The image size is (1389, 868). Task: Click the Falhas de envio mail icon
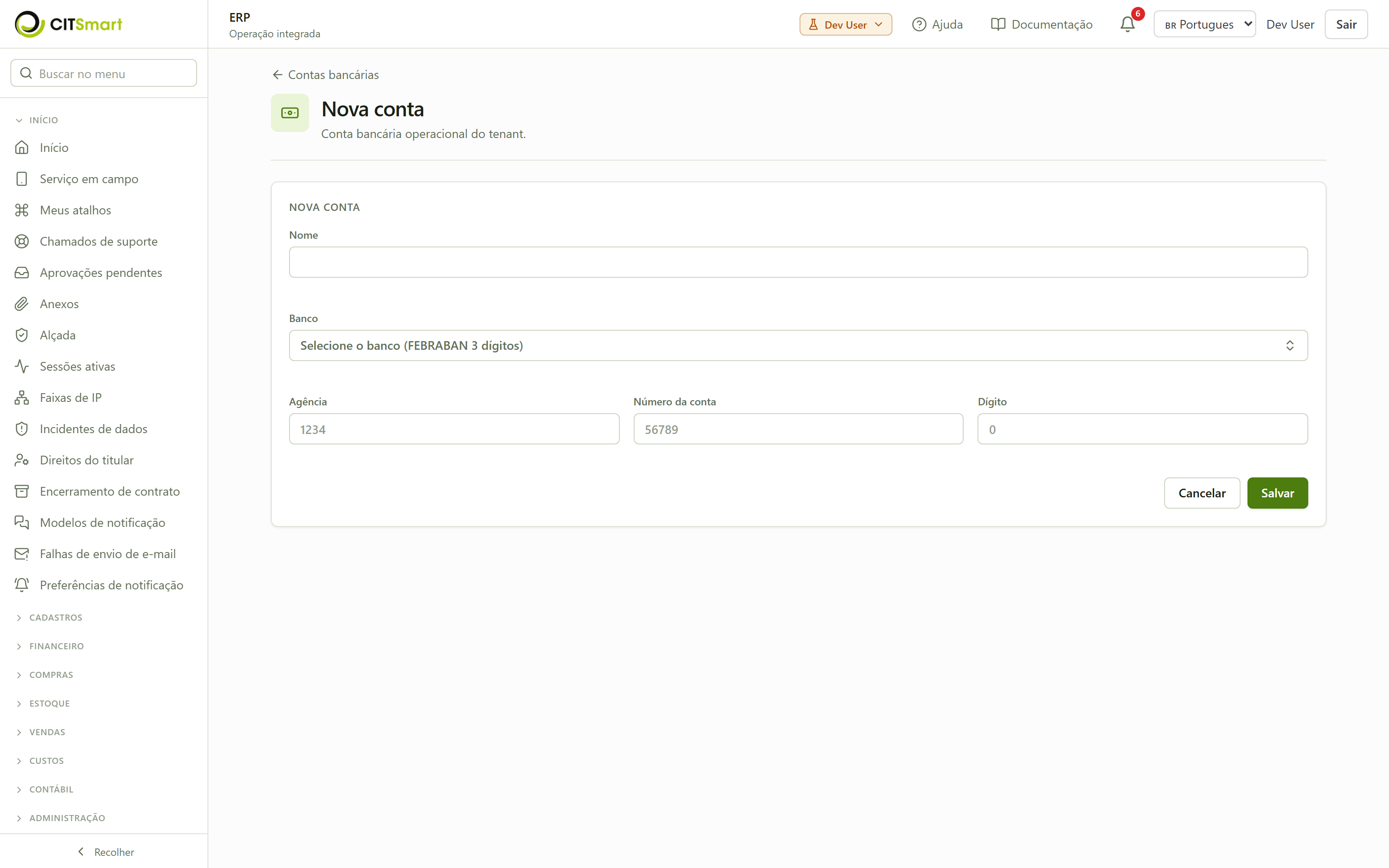[22, 554]
